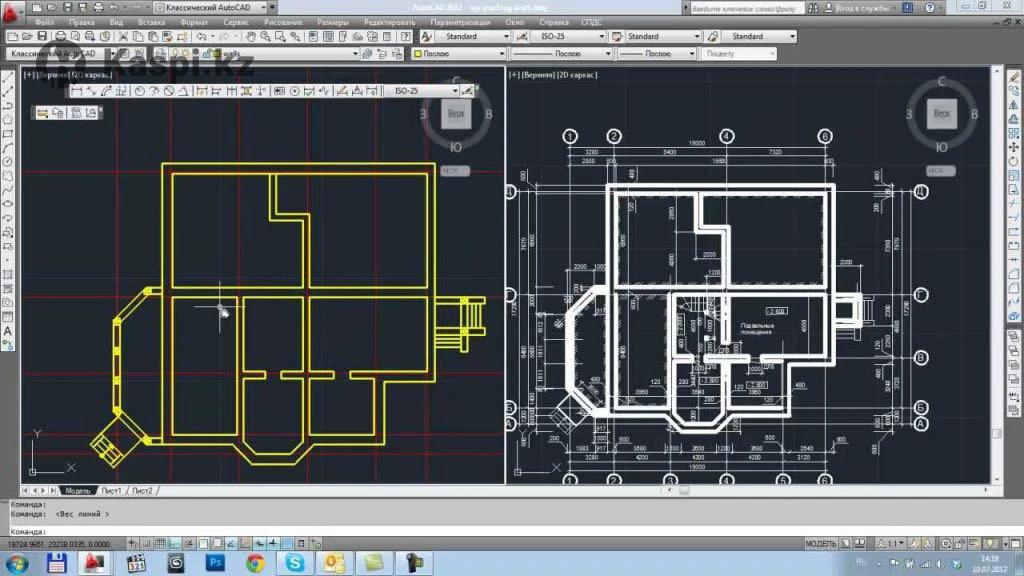Toggle Grid display in status bar
The width and height of the screenshot is (1024, 576).
point(161,543)
